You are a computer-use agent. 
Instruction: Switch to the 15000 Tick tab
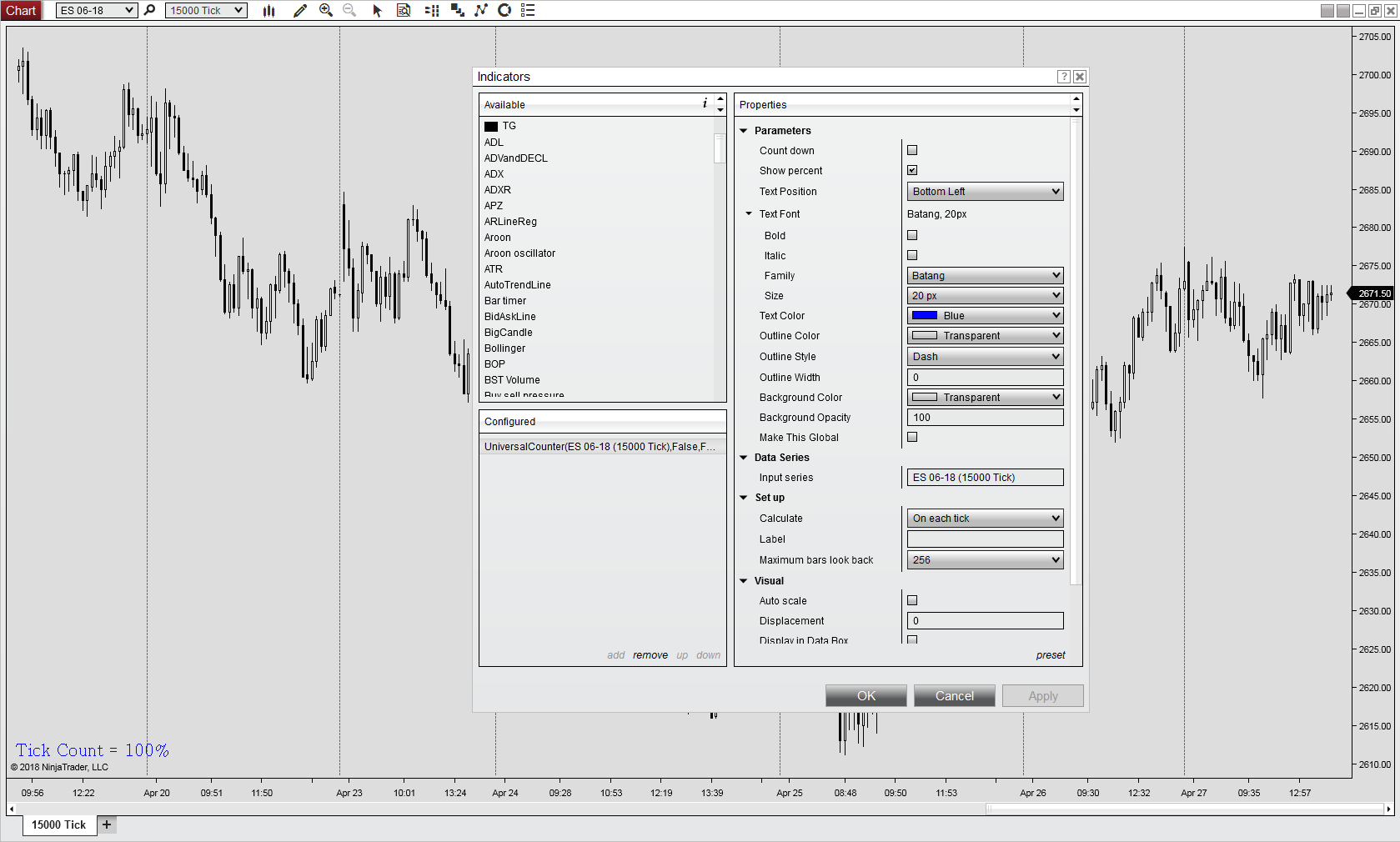59,824
